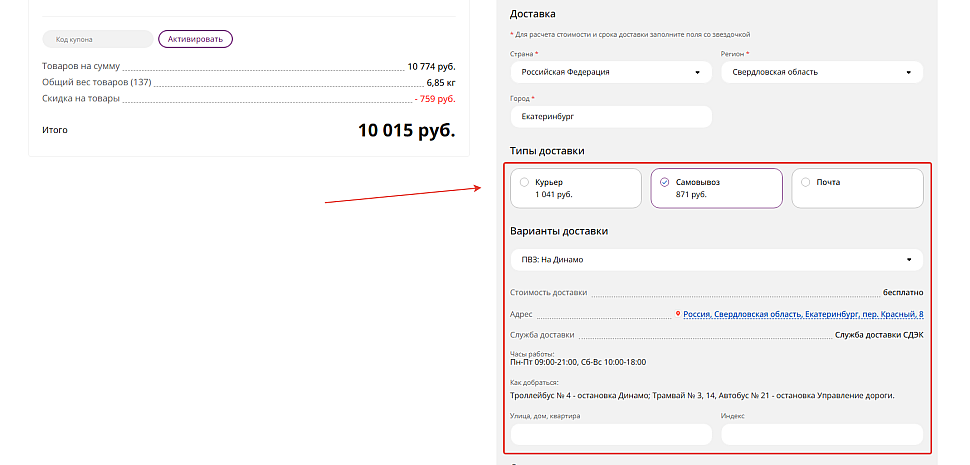Click the Итого amount 10 015 руб.
The width and height of the screenshot is (970, 465).
click(406, 130)
